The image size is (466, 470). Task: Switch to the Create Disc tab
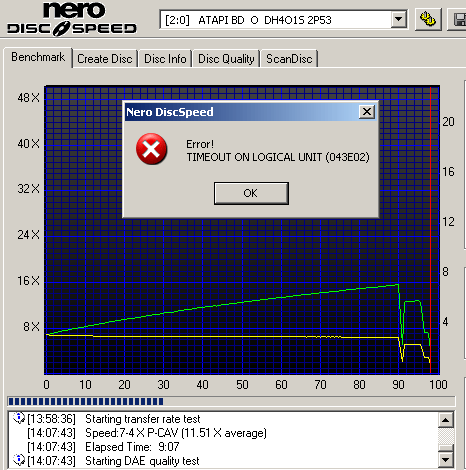click(x=105, y=59)
